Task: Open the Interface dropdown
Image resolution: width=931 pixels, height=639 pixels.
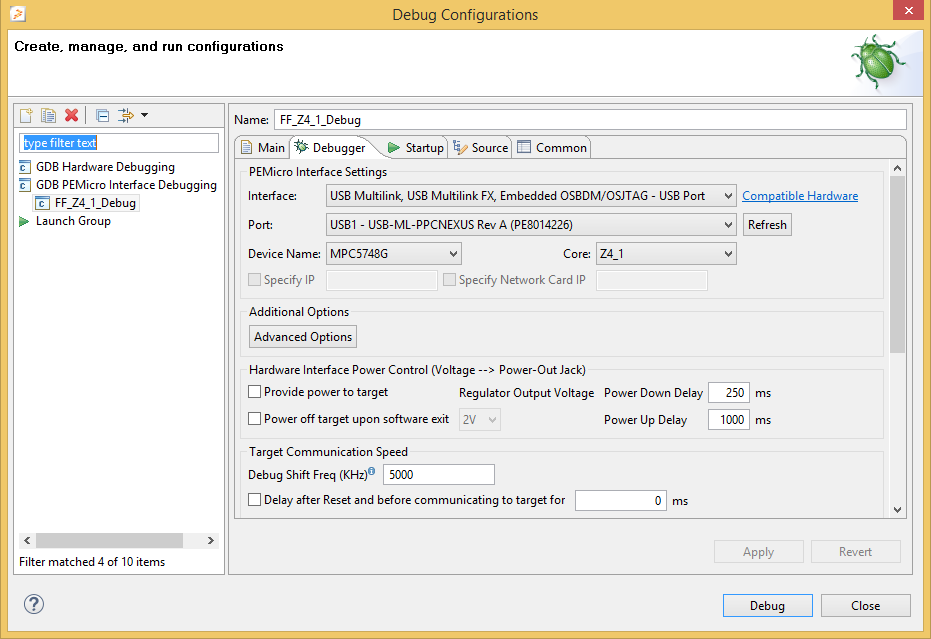Action: pos(532,196)
